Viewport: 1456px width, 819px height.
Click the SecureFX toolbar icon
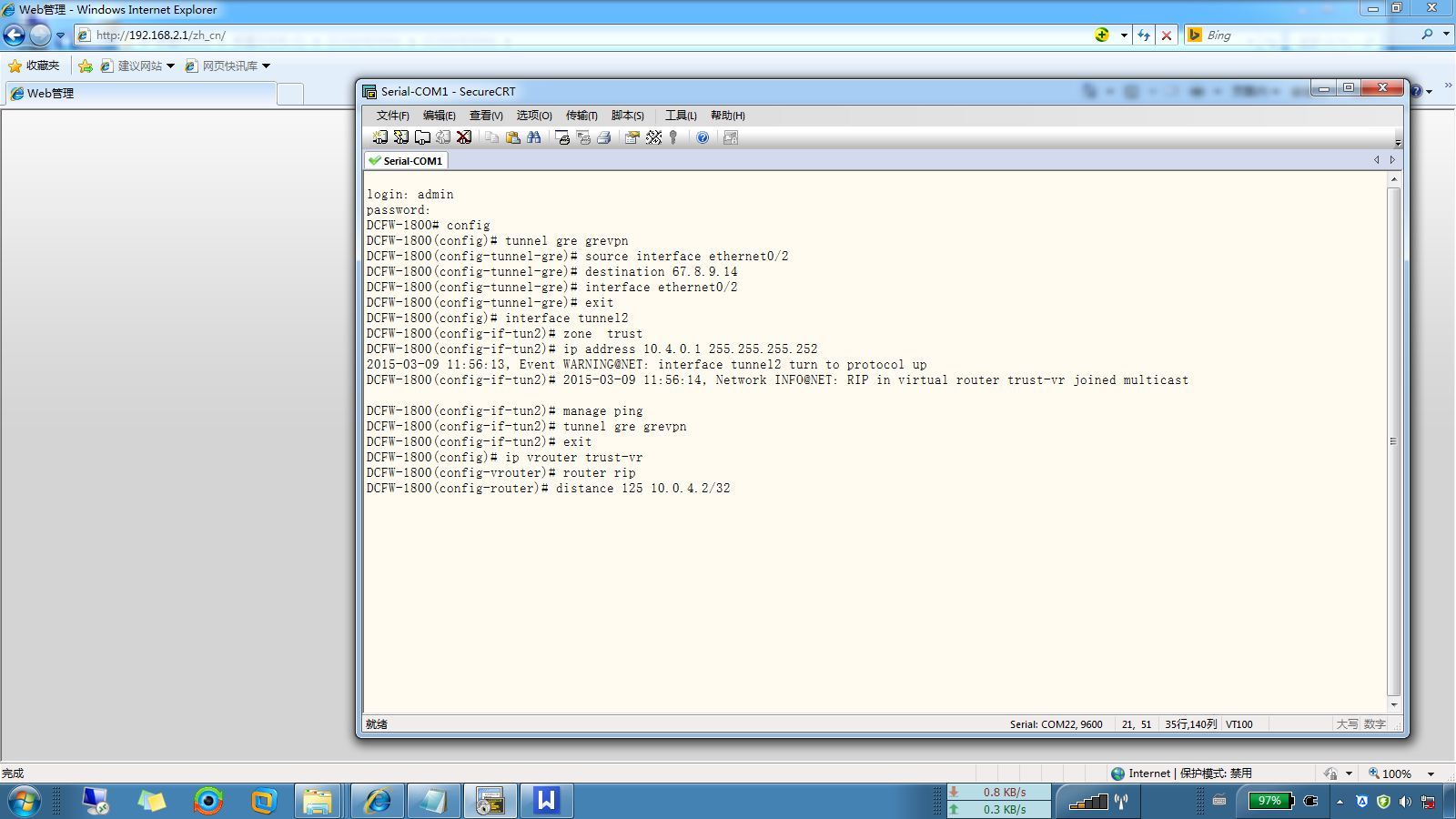pyautogui.click(x=730, y=137)
